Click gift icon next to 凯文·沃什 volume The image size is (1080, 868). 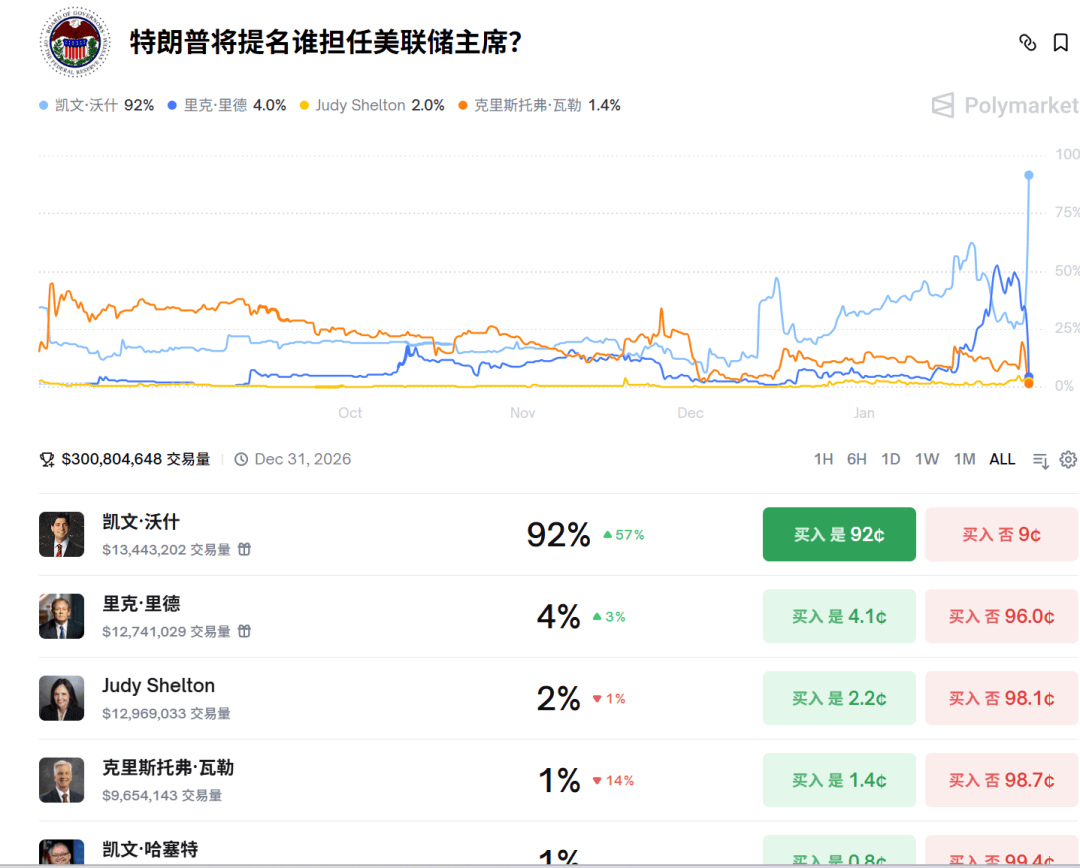pos(244,549)
